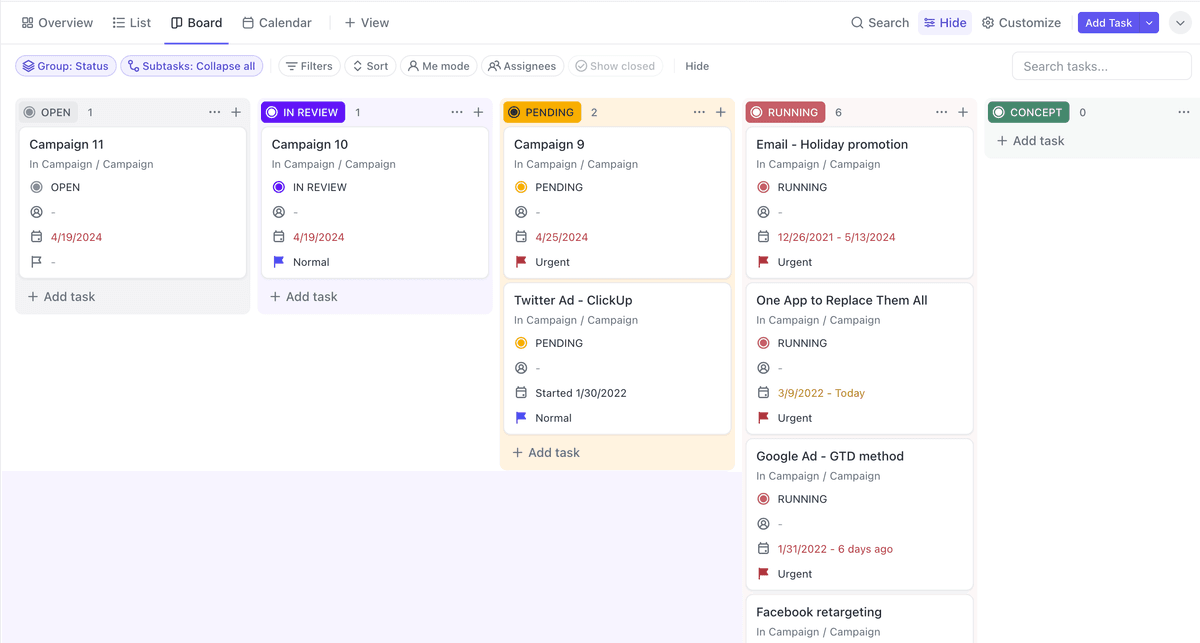Toggle Me mode on
This screenshot has height=643, width=1200.
pos(438,66)
